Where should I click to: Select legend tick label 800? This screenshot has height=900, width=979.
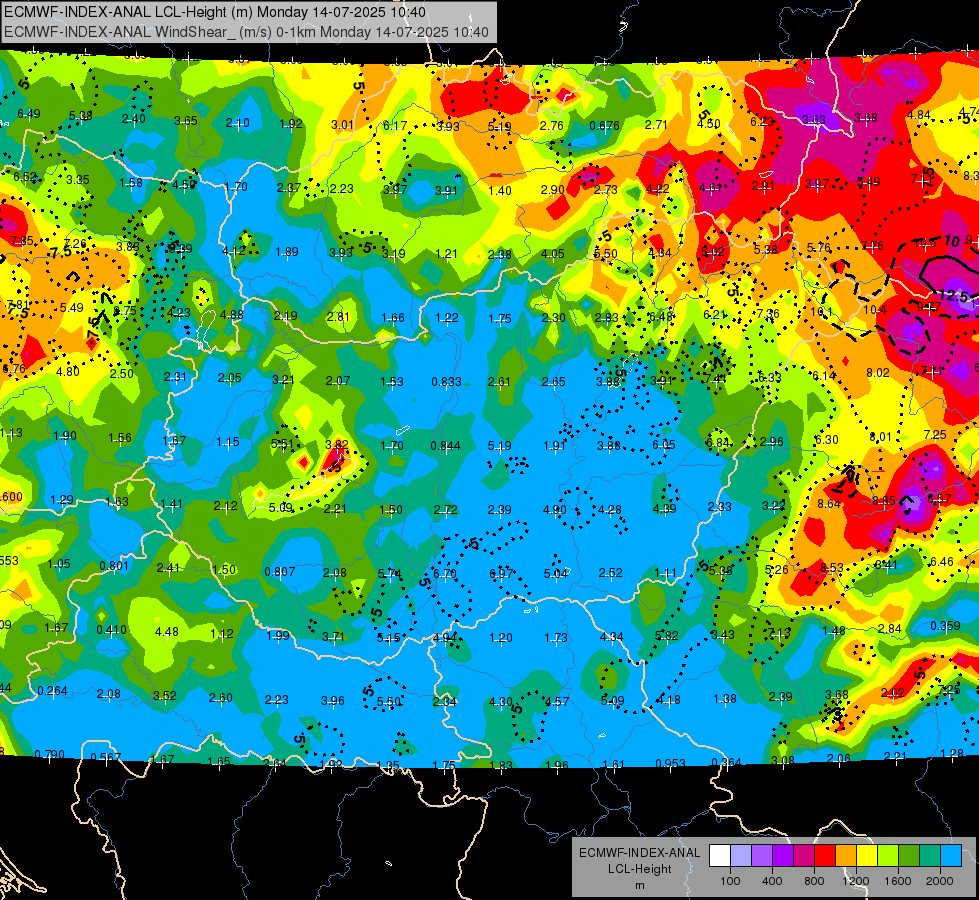(814, 881)
